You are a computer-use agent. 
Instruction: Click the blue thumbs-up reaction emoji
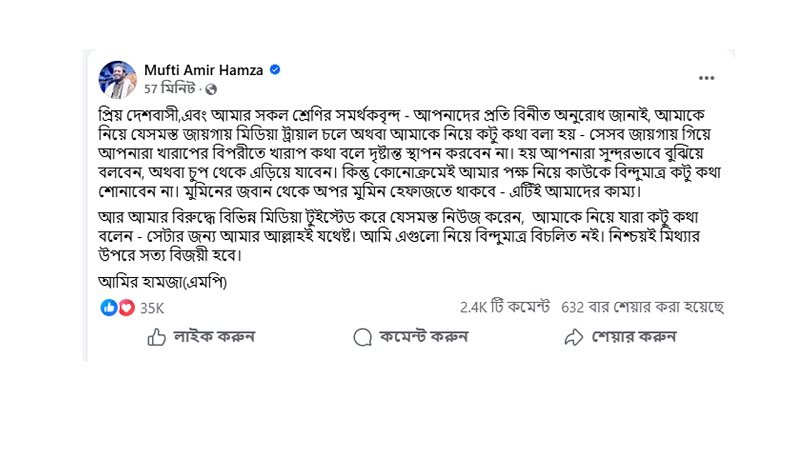click(109, 307)
